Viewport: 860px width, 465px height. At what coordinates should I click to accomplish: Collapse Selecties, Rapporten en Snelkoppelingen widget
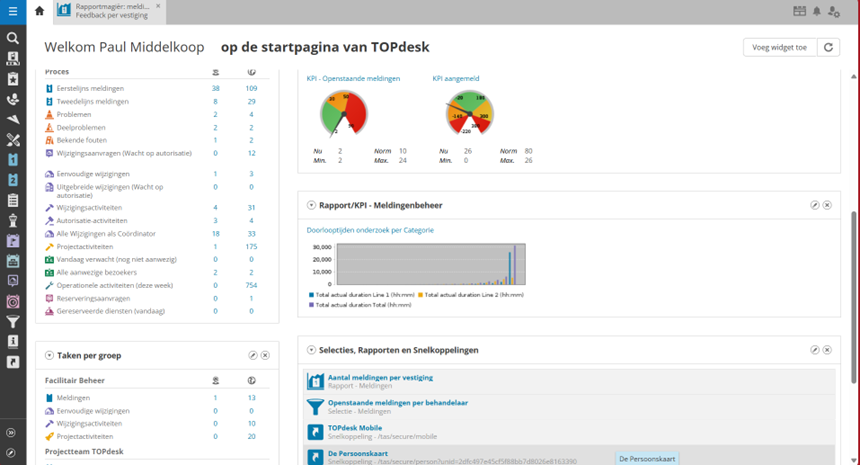pos(312,350)
